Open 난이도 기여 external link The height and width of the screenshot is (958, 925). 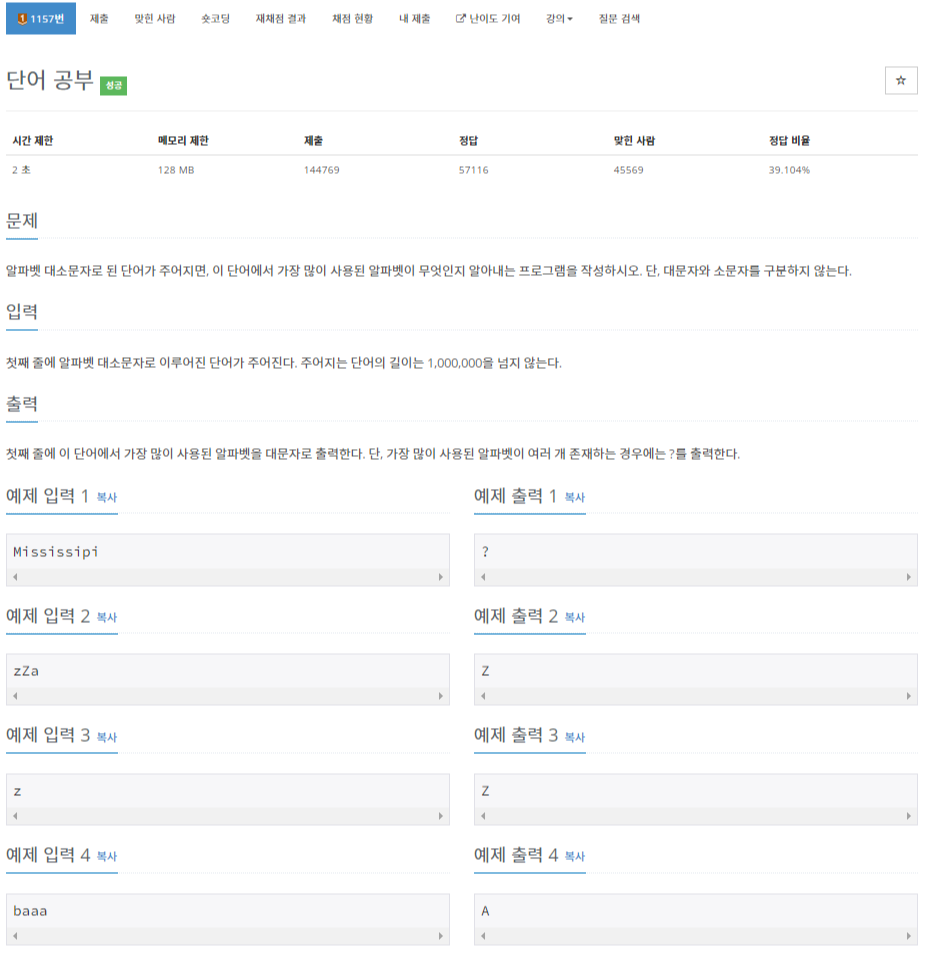click(488, 18)
